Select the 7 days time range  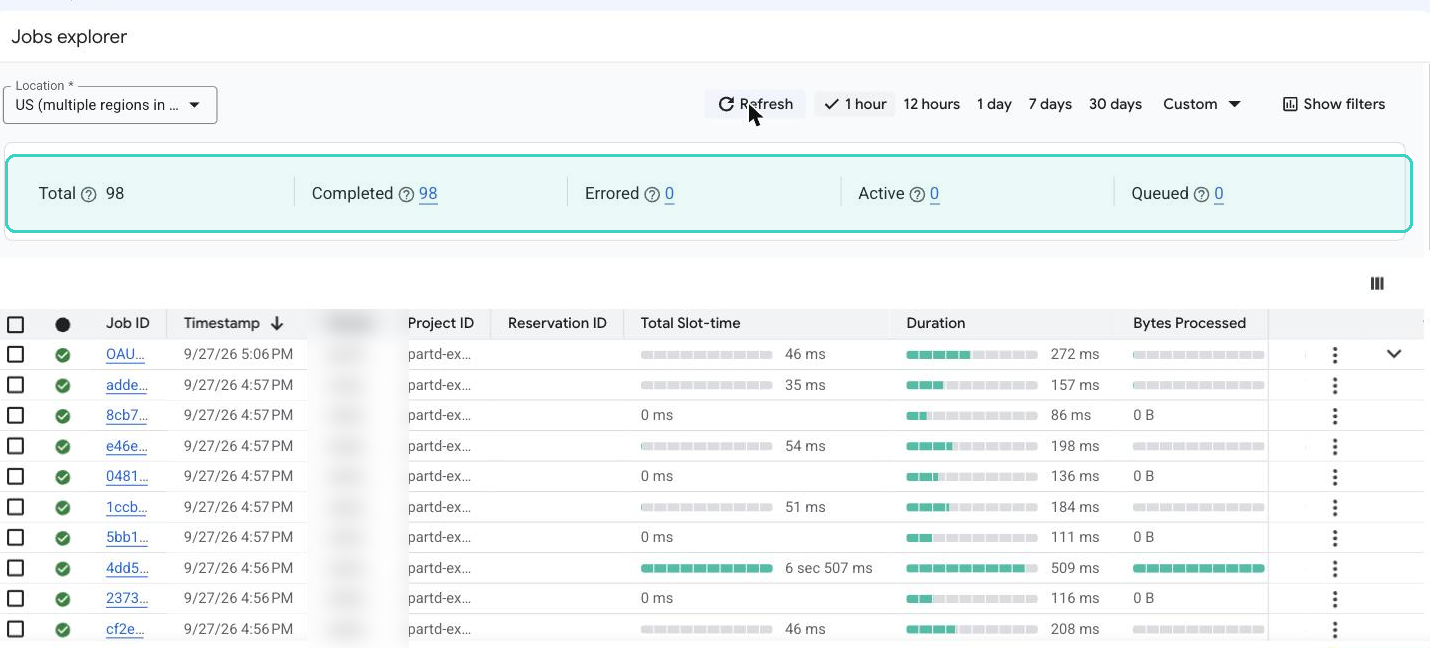[x=1050, y=104]
